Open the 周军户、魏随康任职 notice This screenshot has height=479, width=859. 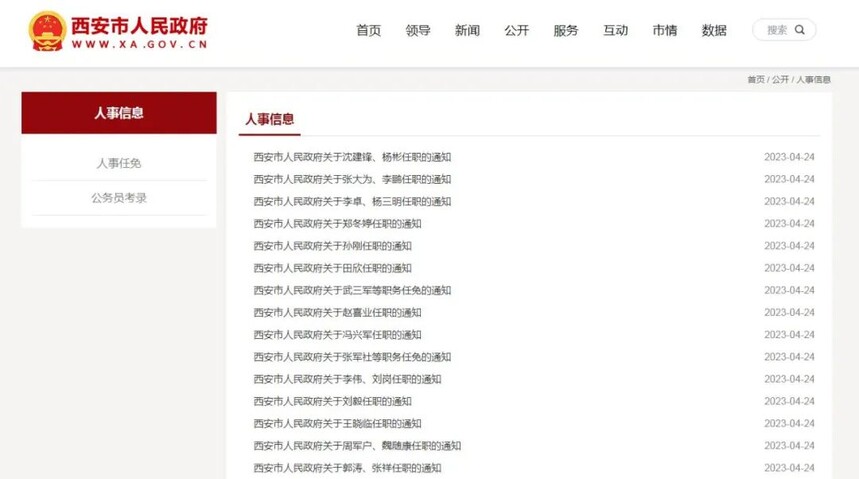[357, 446]
